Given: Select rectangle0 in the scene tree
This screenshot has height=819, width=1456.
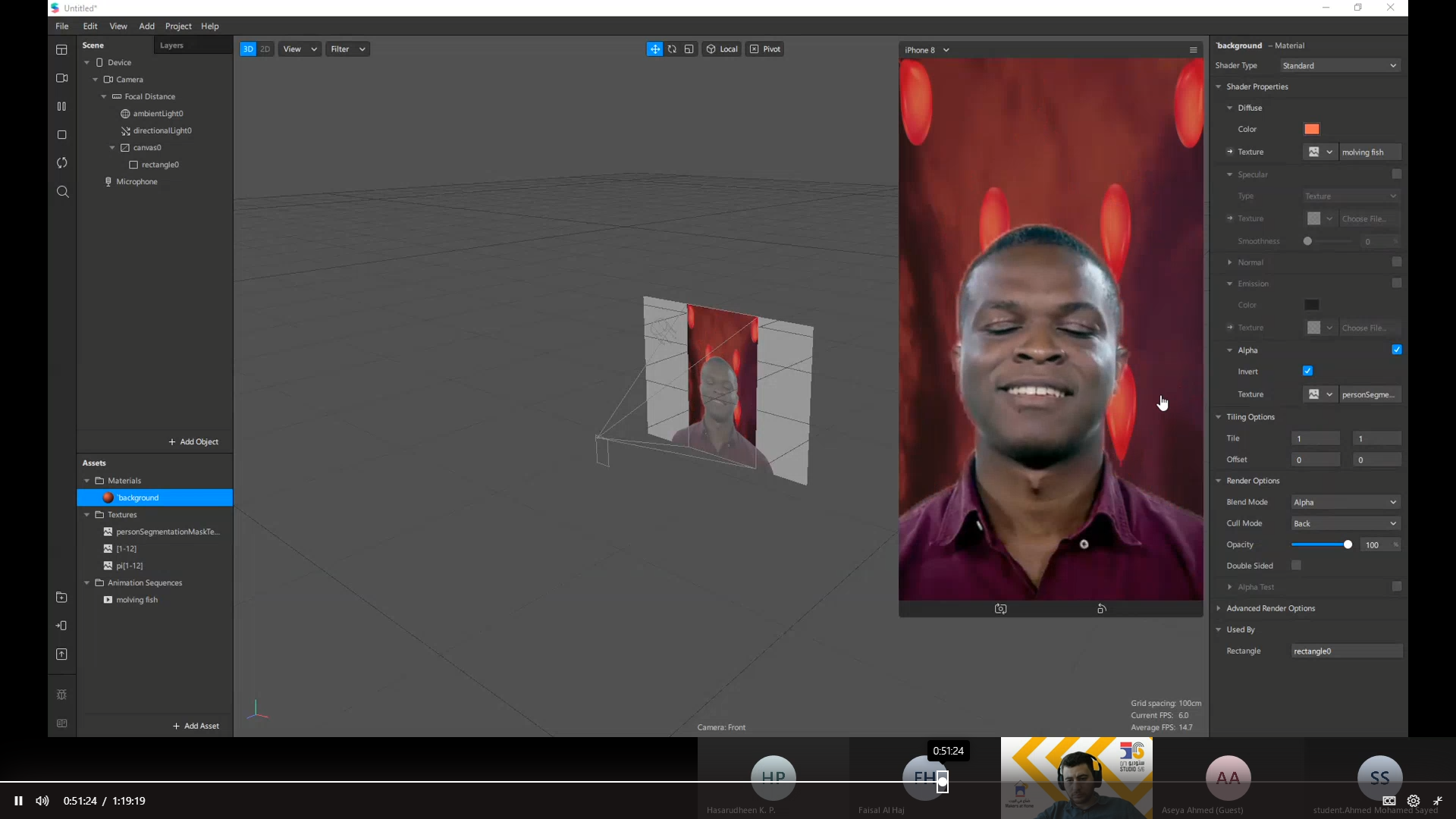Looking at the screenshot, I should tap(160, 165).
